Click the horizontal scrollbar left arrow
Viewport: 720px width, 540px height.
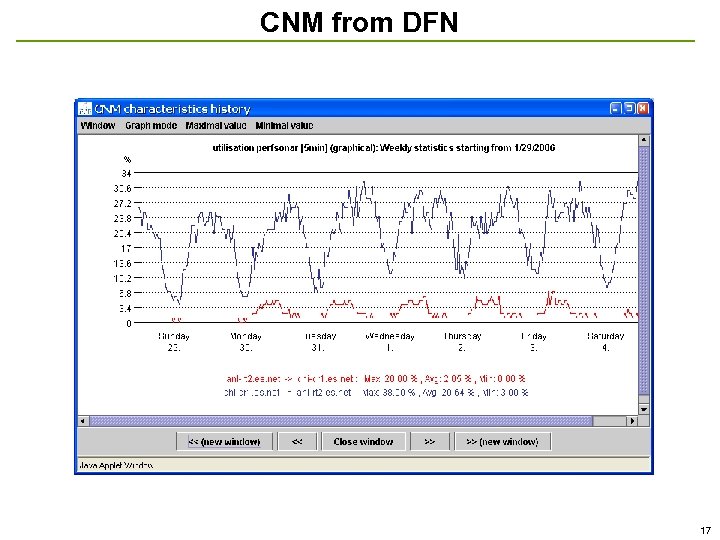(x=83, y=421)
